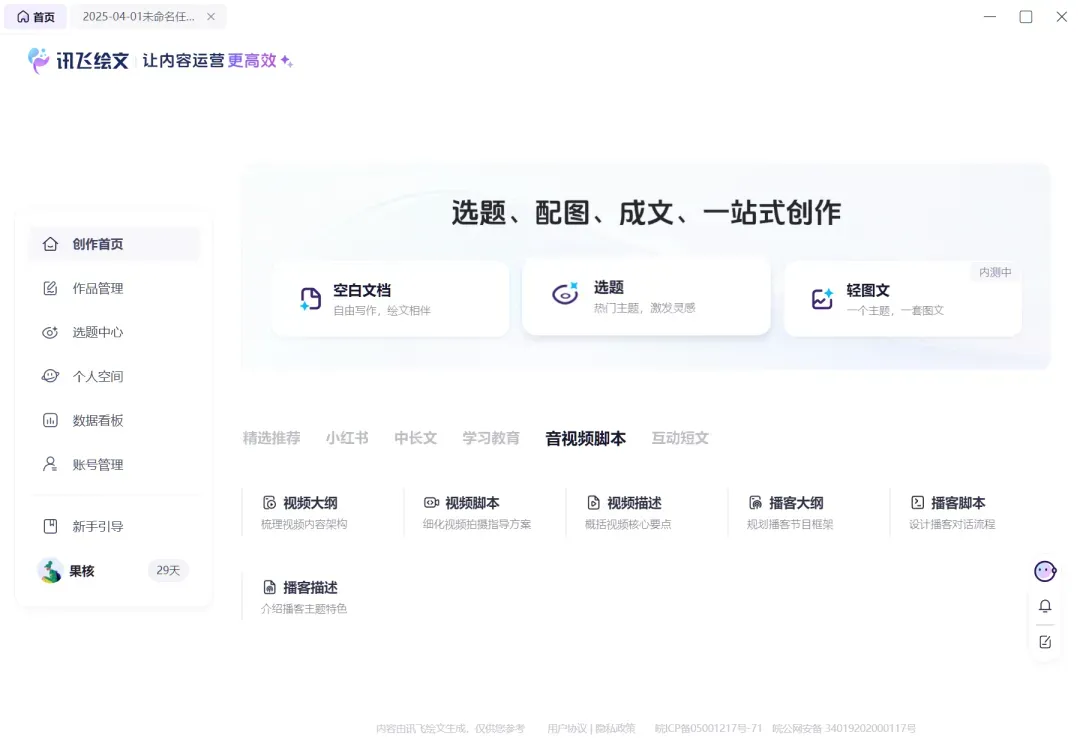This screenshot has width=1080, height=744.
Task: Click the 轻图文 image card icon
Action: (822, 299)
